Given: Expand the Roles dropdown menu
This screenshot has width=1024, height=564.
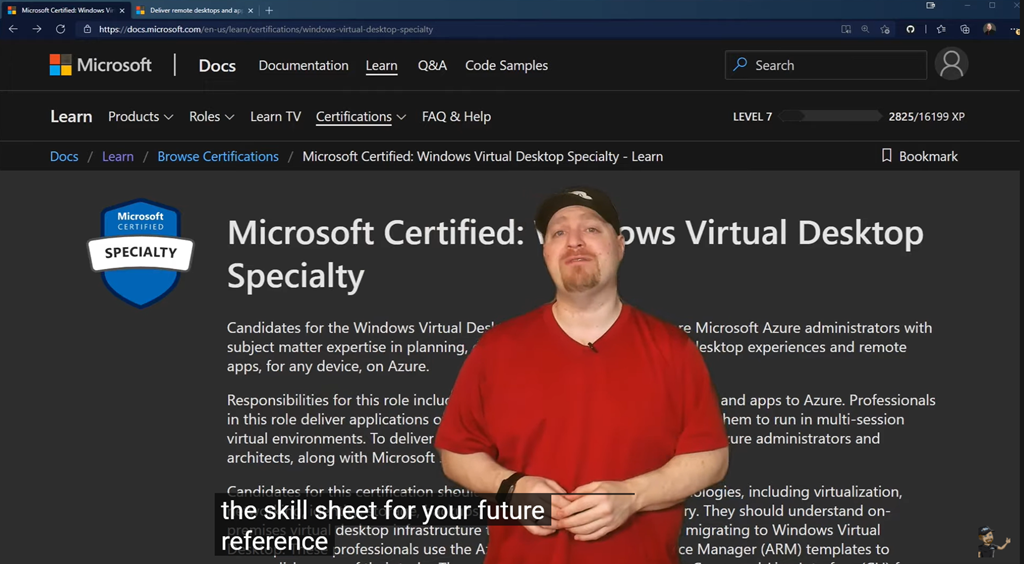Looking at the screenshot, I should tap(211, 116).
